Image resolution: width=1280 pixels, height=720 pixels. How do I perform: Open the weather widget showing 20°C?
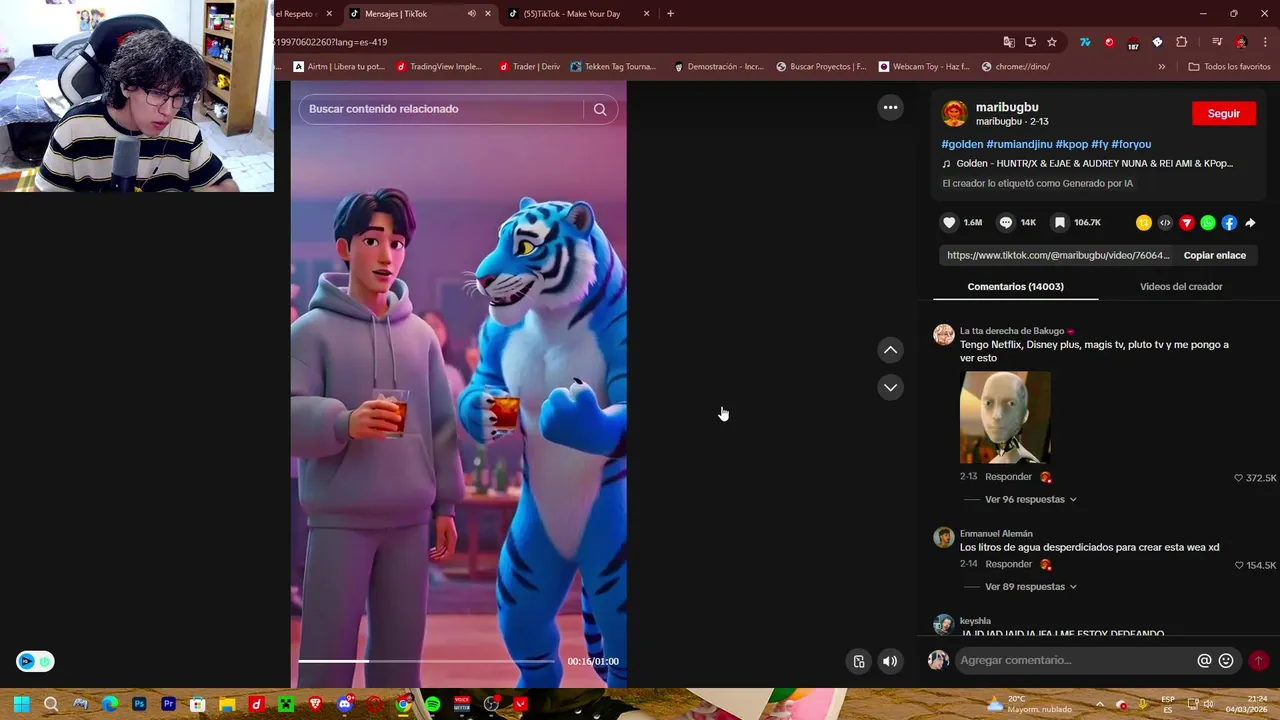click(x=1028, y=704)
